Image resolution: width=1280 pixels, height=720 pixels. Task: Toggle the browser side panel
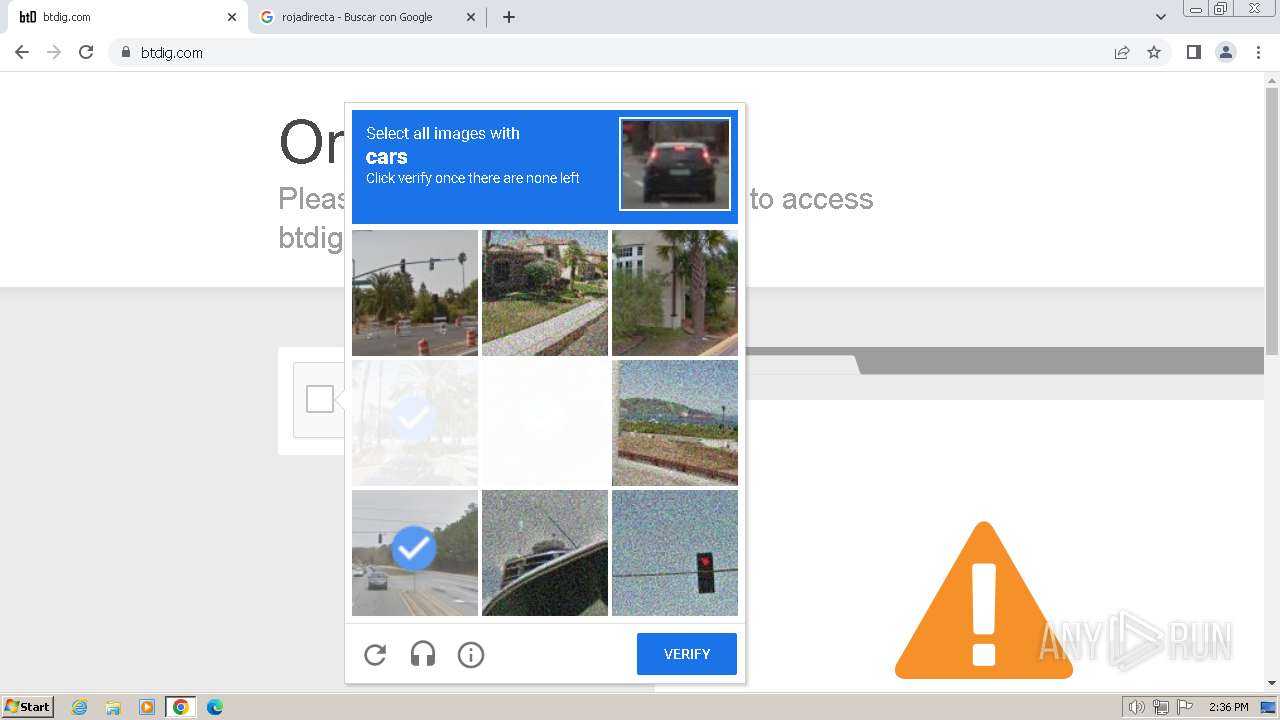coord(1193,52)
